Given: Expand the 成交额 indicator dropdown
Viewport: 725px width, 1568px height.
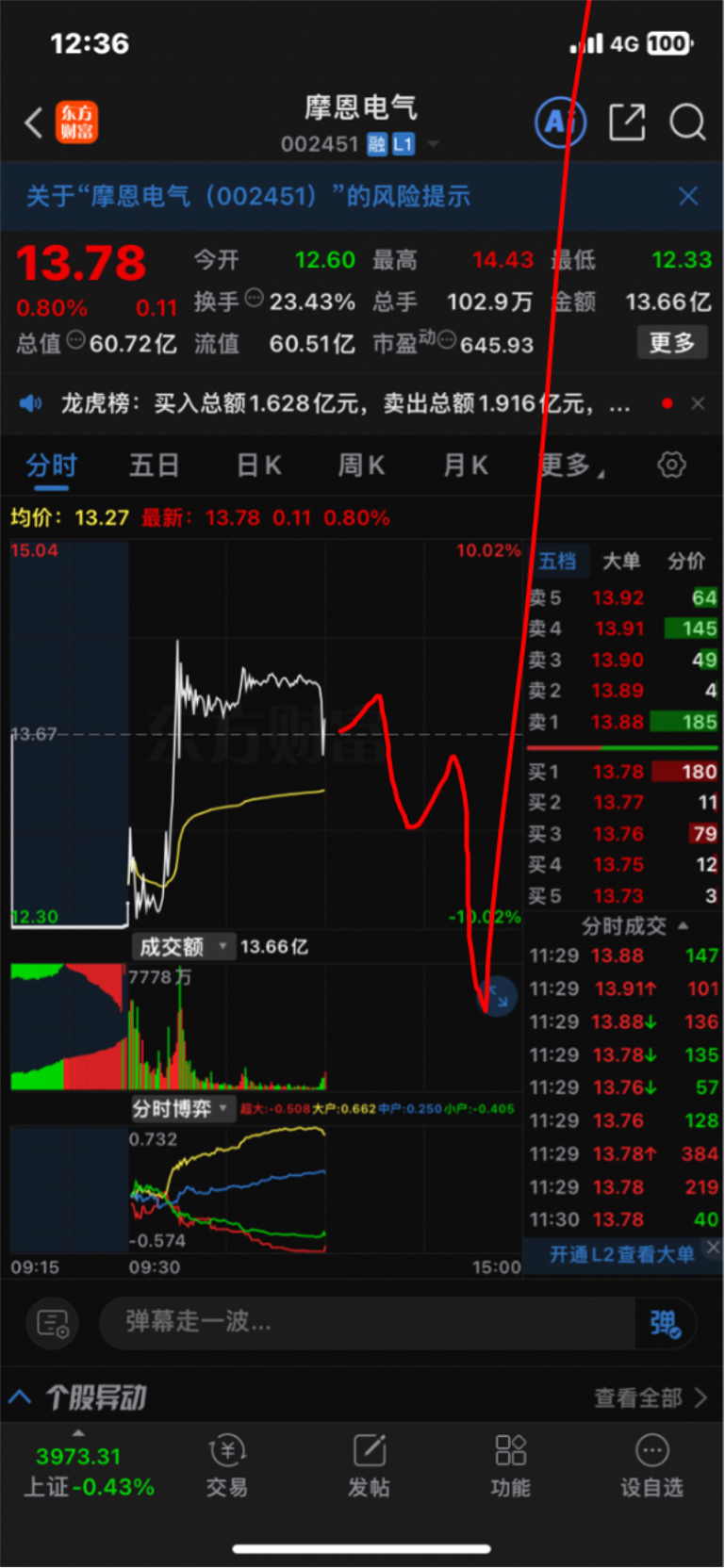Looking at the screenshot, I should click(183, 946).
